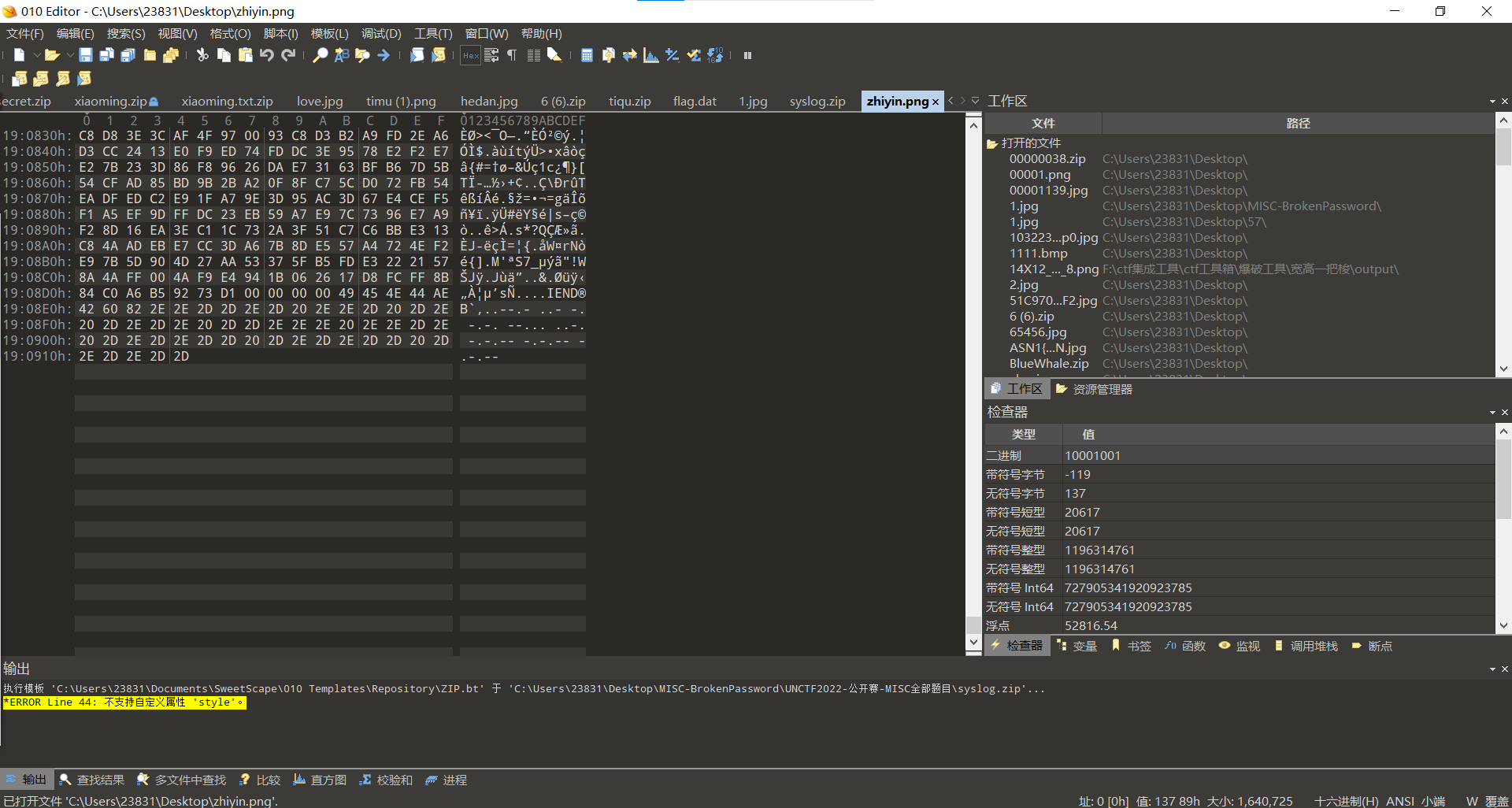Click the Run Script icon
The width and height of the screenshot is (1512, 808).
pos(417,55)
